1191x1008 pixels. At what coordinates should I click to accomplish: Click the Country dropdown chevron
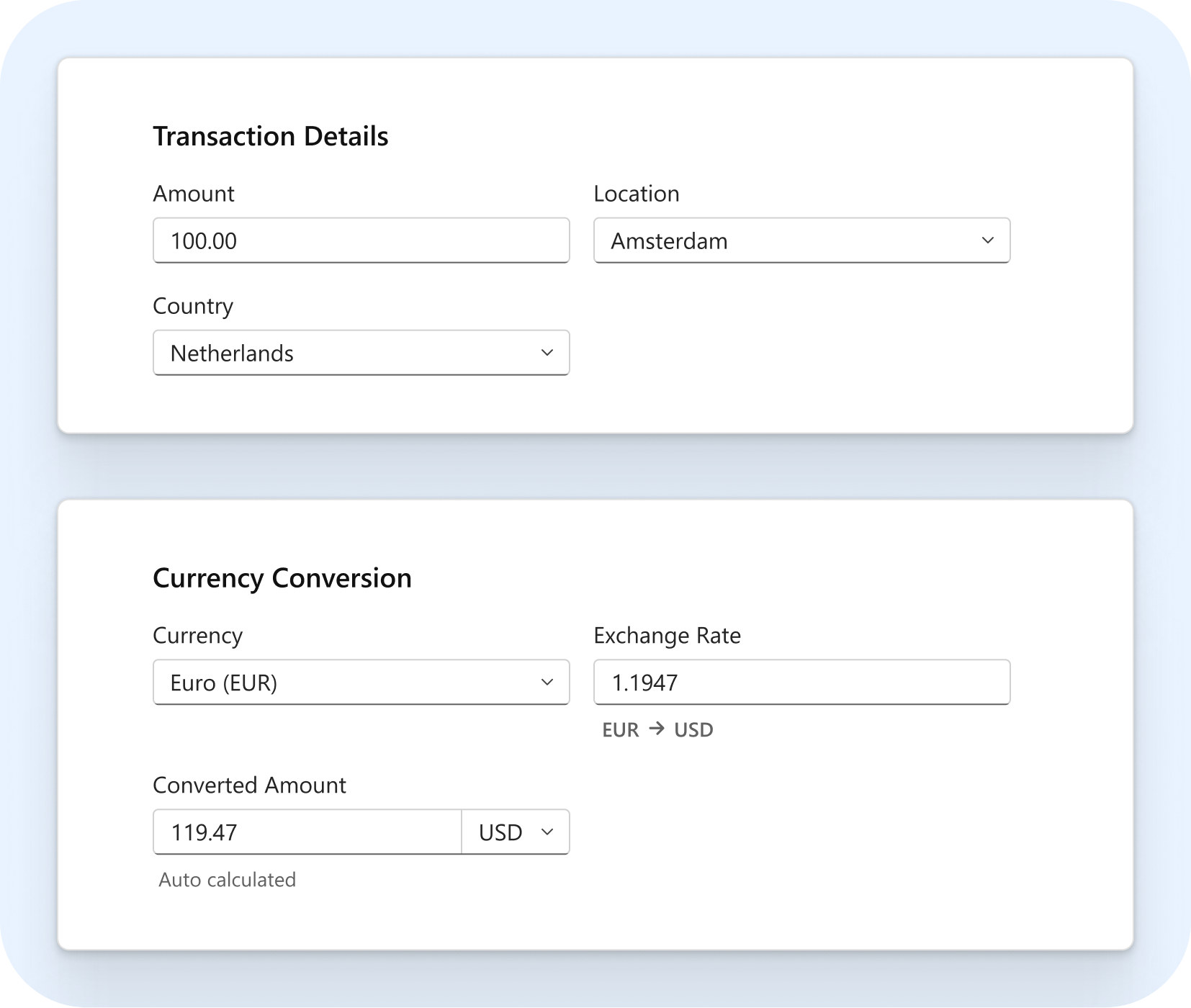(547, 353)
